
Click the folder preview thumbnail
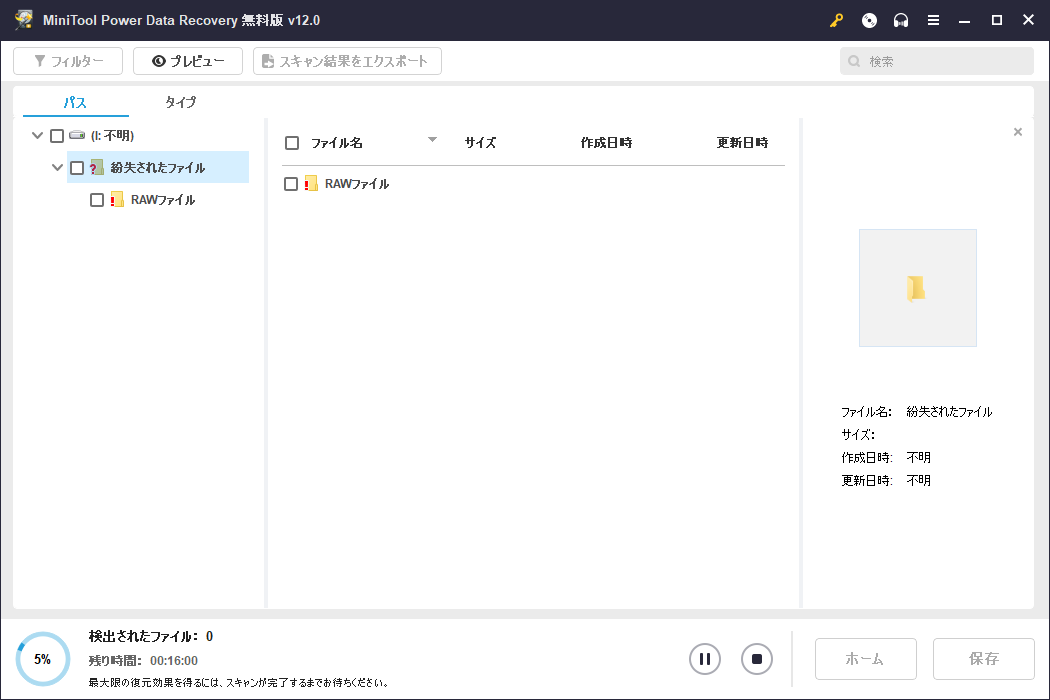[x=917, y=288]
